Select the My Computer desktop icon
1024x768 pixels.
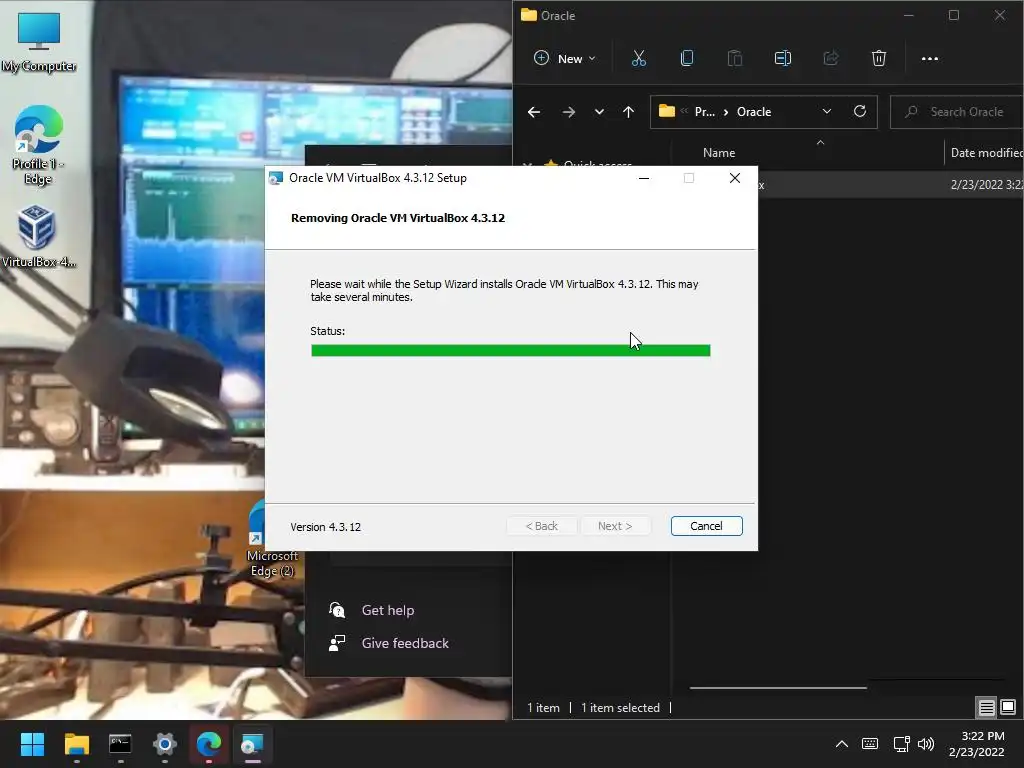[39, 43]
